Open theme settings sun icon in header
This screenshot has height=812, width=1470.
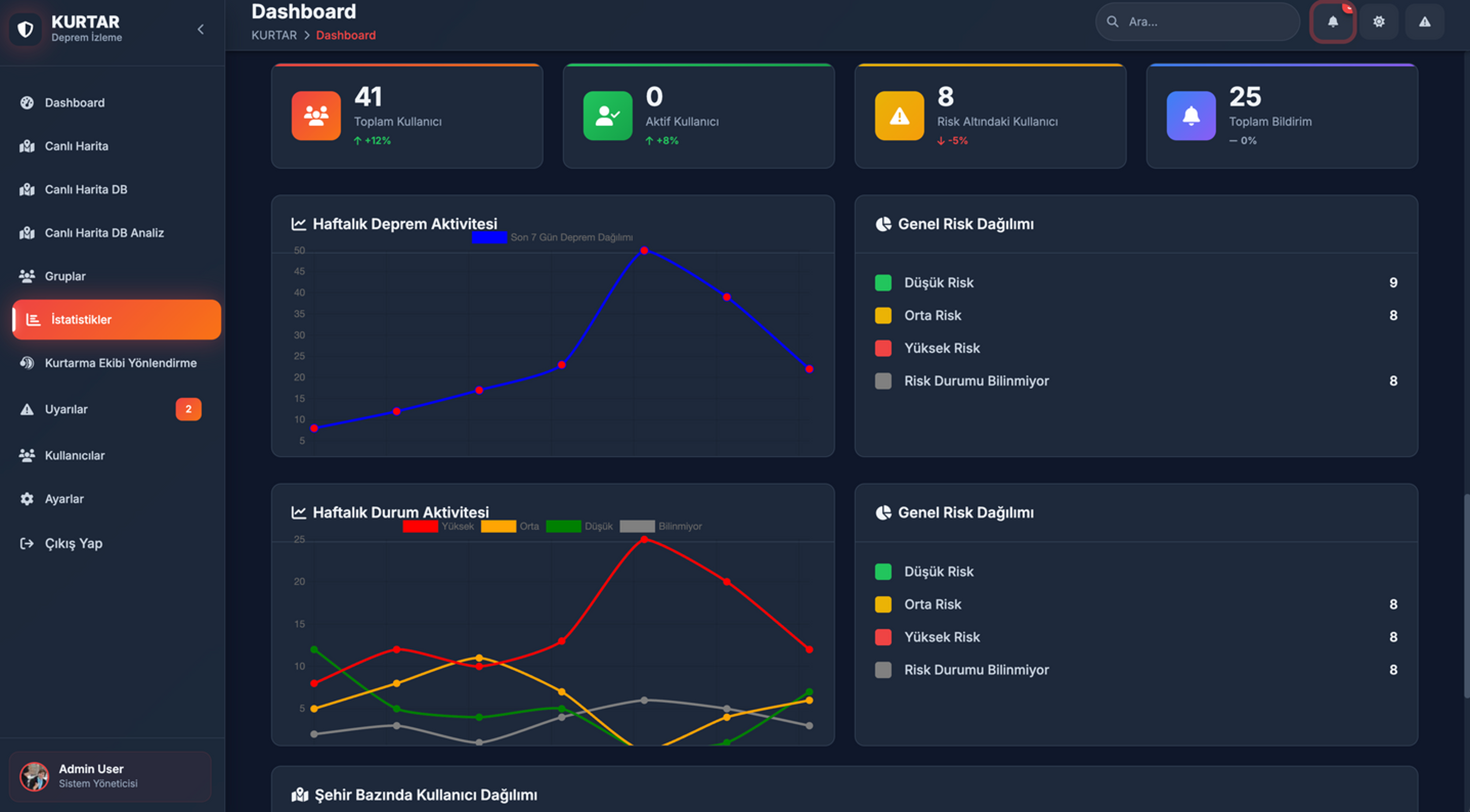1378,22
